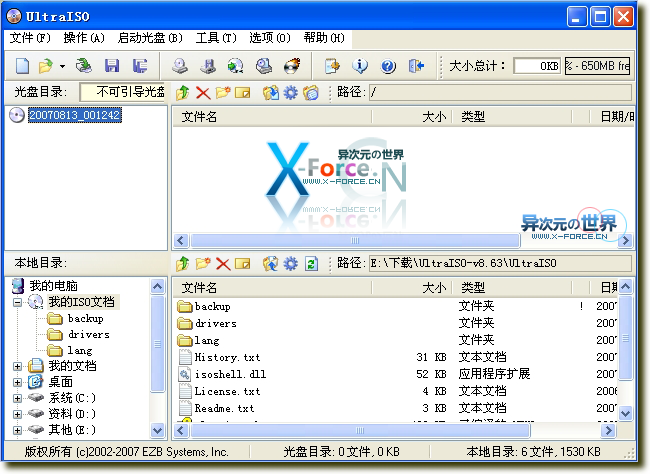
Task: Select drivers folder in local tree
Action: (89, 334)
